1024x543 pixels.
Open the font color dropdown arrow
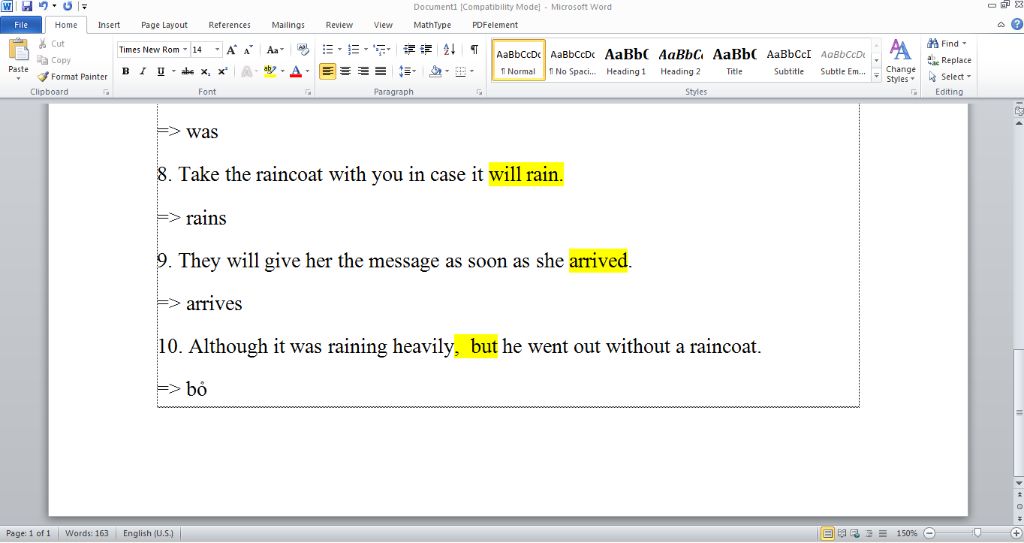308,71
